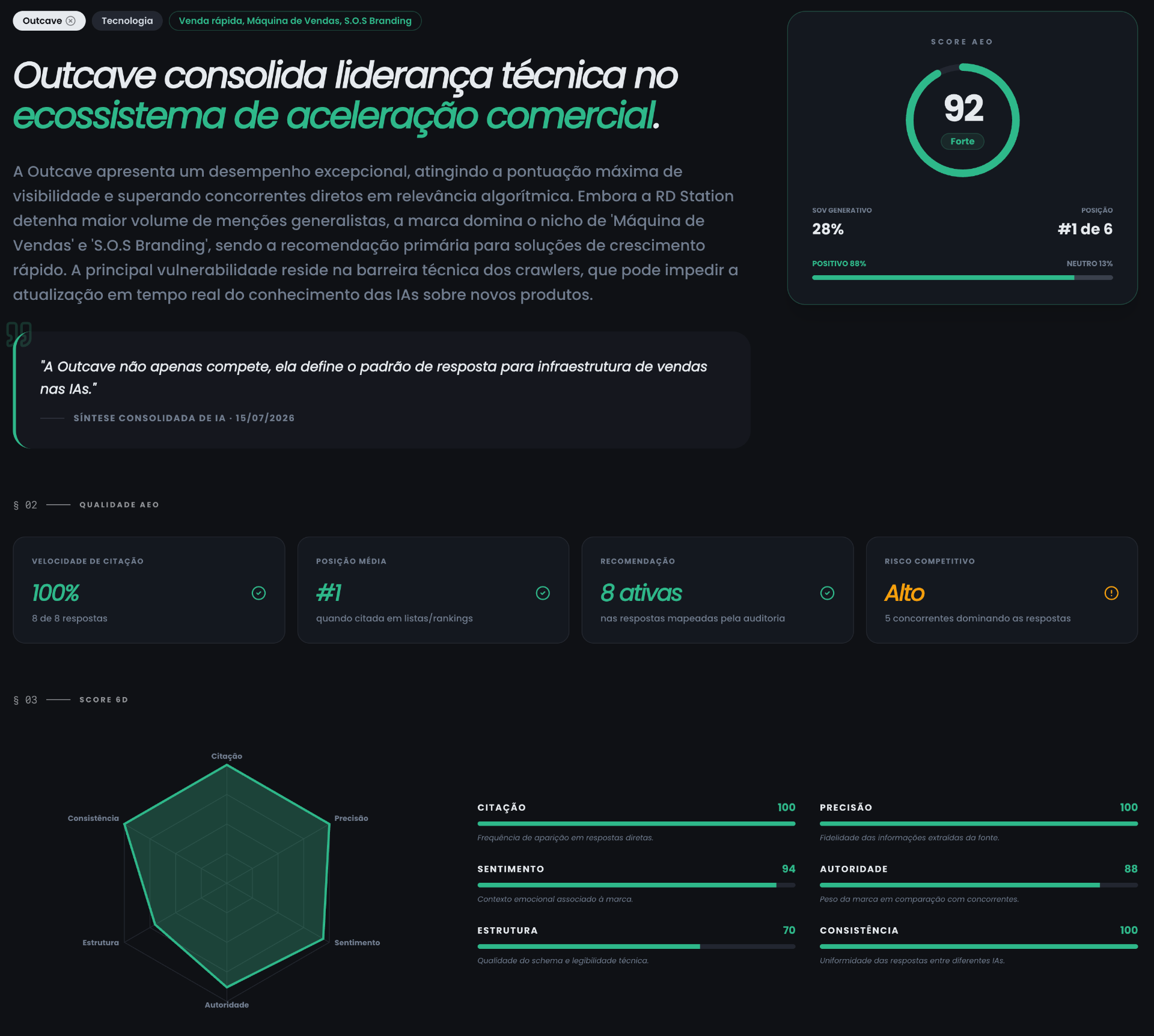This screenshot has width=1154, height=1036.
Task: Click the Outcave brand chip
Action: click(x=49, y=21)
